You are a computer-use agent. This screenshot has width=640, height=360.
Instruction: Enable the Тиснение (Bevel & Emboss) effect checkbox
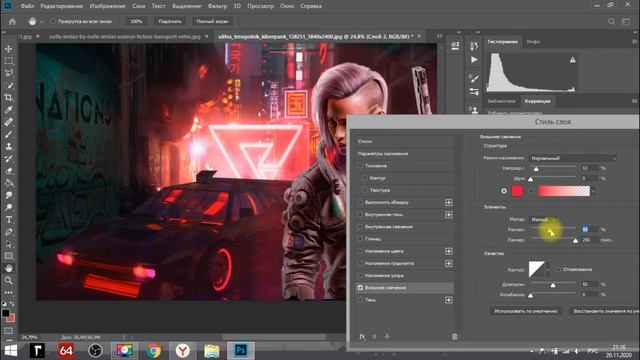pos(360,166)
